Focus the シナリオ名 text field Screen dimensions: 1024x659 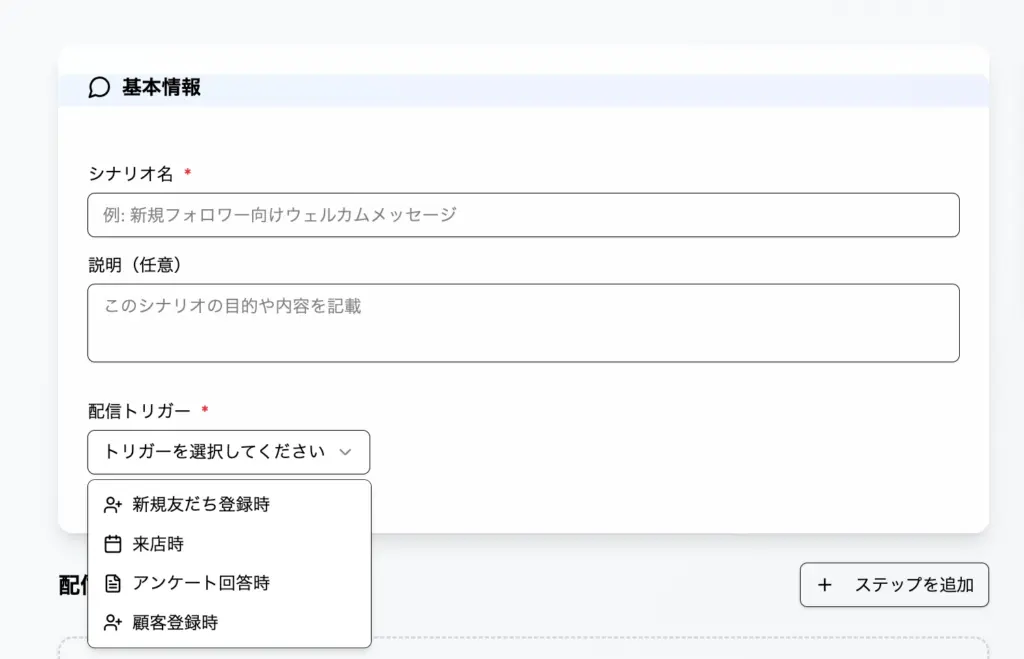click(x=523, y=215)
